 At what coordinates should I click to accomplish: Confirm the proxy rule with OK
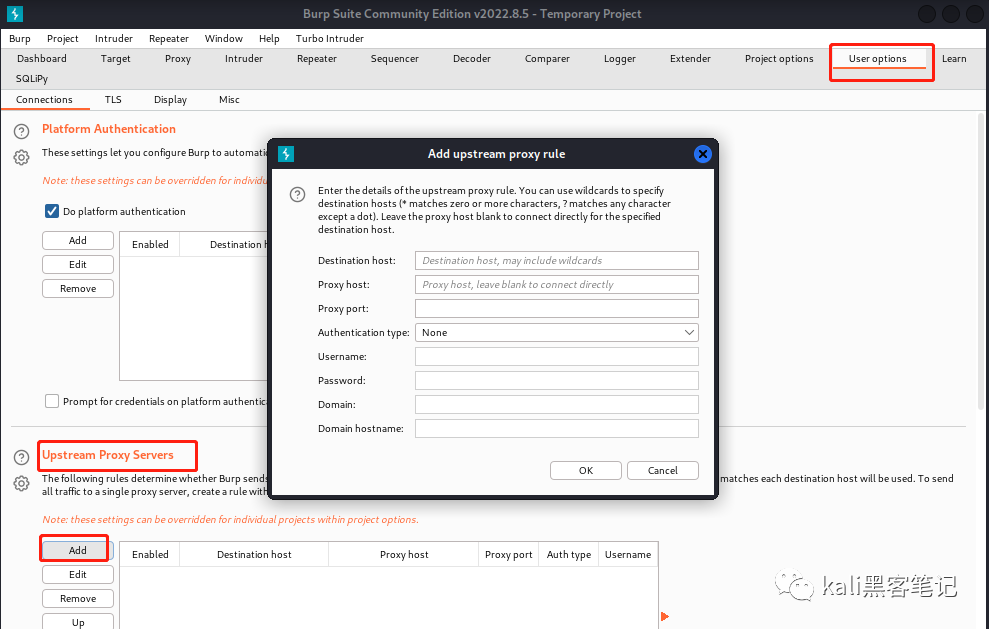585,470
